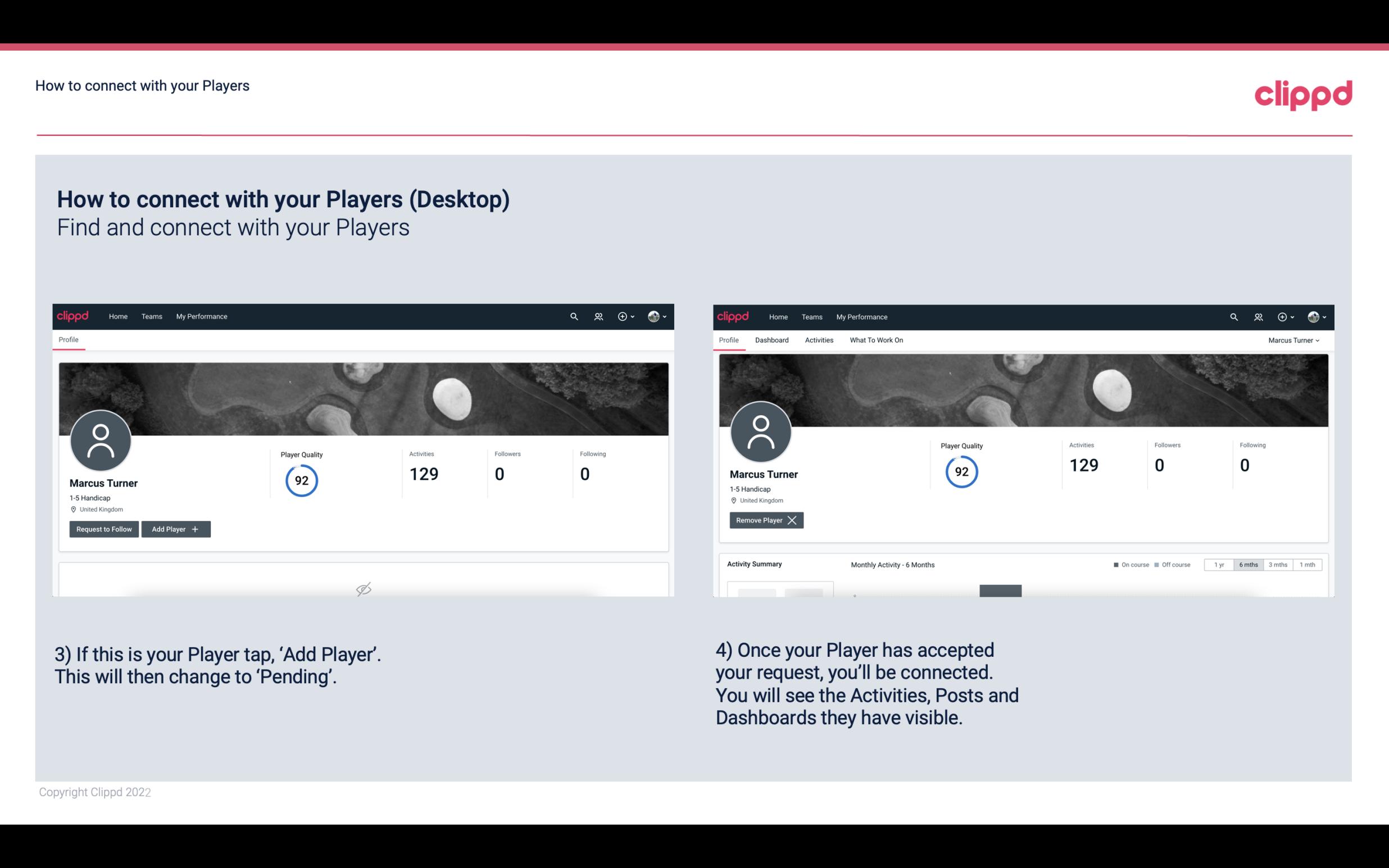This screenshot has width=1389, height=868.
Task: Open the 'My Performance' menu item
Action: click(201, 316)
